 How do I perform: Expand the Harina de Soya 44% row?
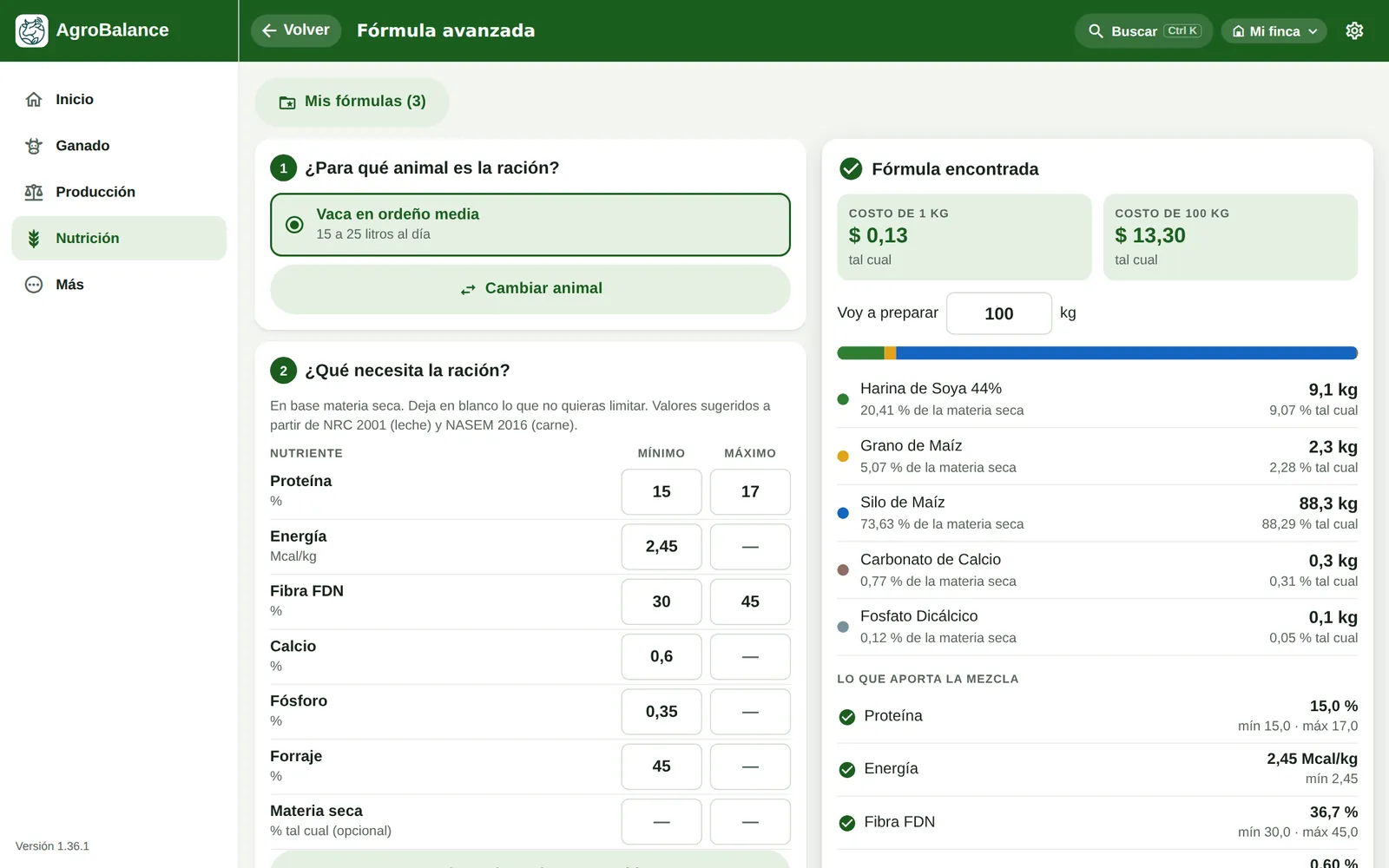click(x=1097, y=399)
